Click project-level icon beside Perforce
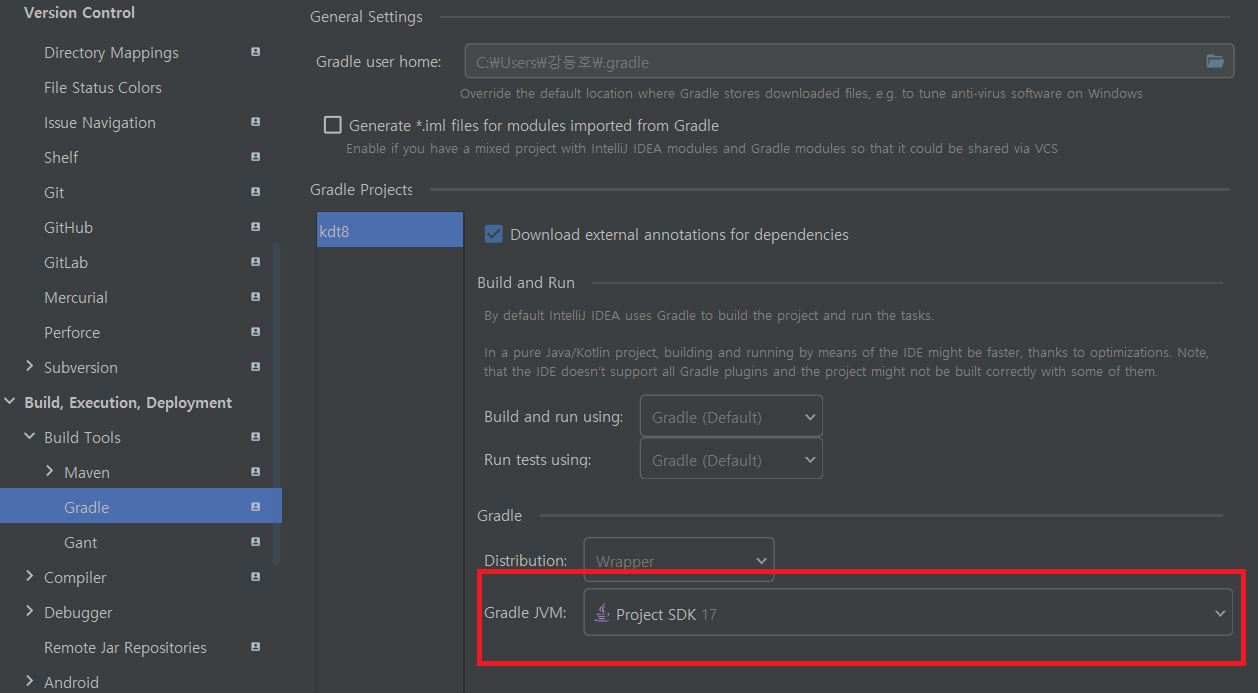Viewport: 1258px width, 693px height. [256, 332]
